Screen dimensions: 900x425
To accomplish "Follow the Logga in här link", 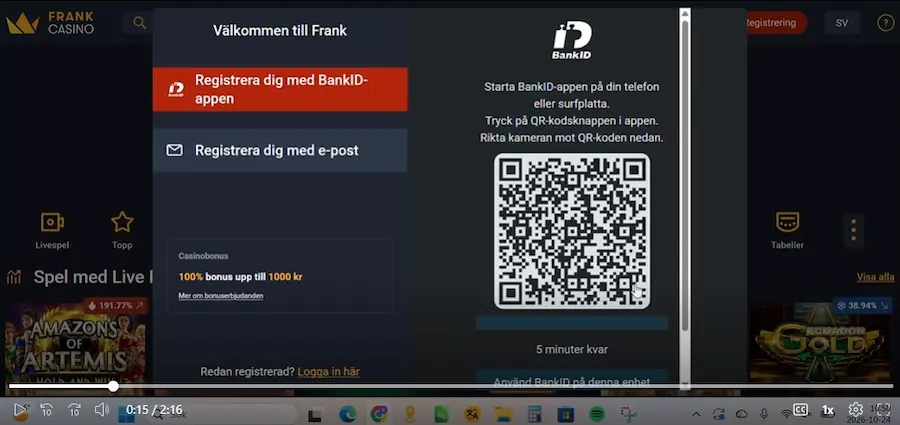I will click(328, 372).
